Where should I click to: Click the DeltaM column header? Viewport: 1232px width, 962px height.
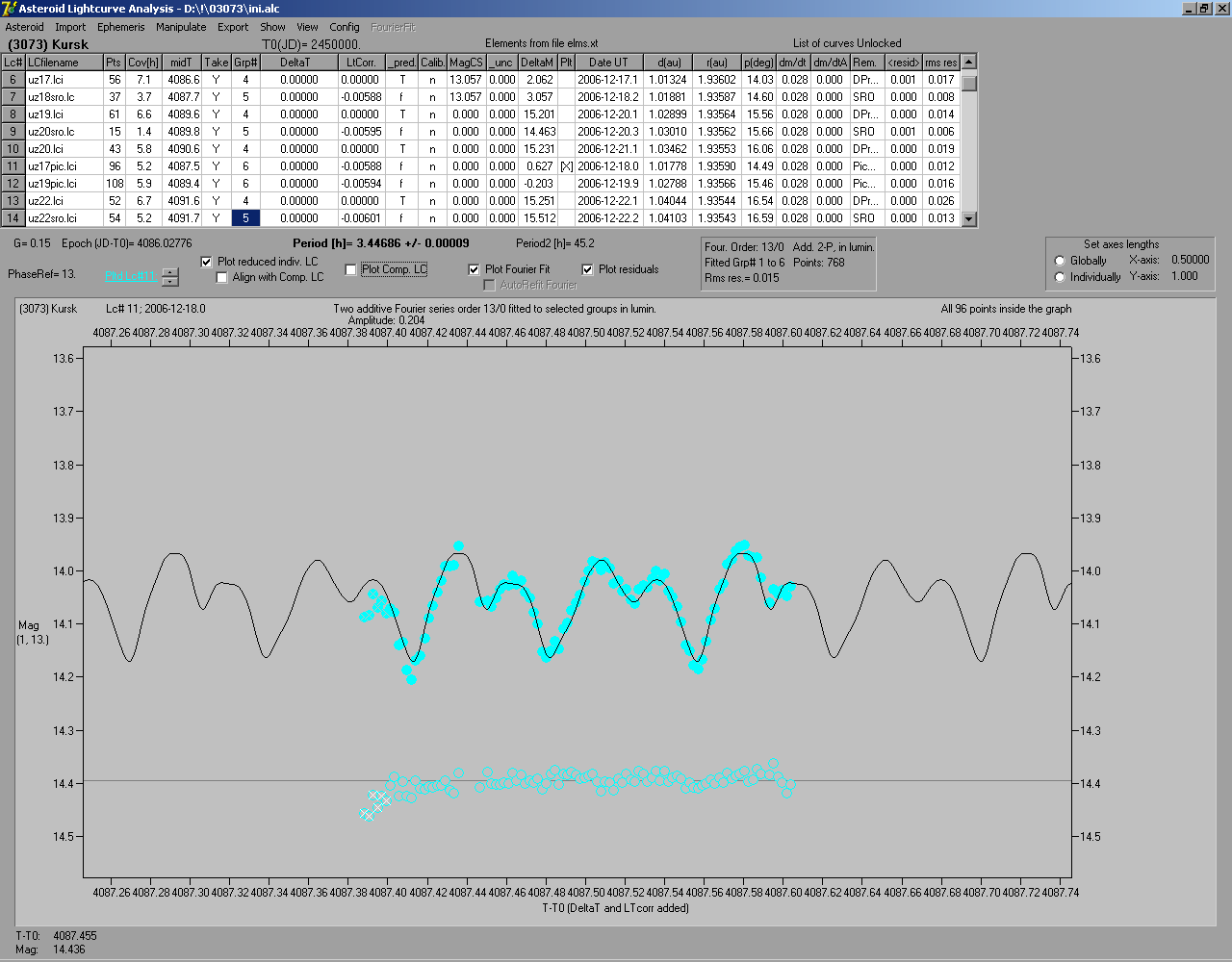pyautogui.click(x=537, y=63)
